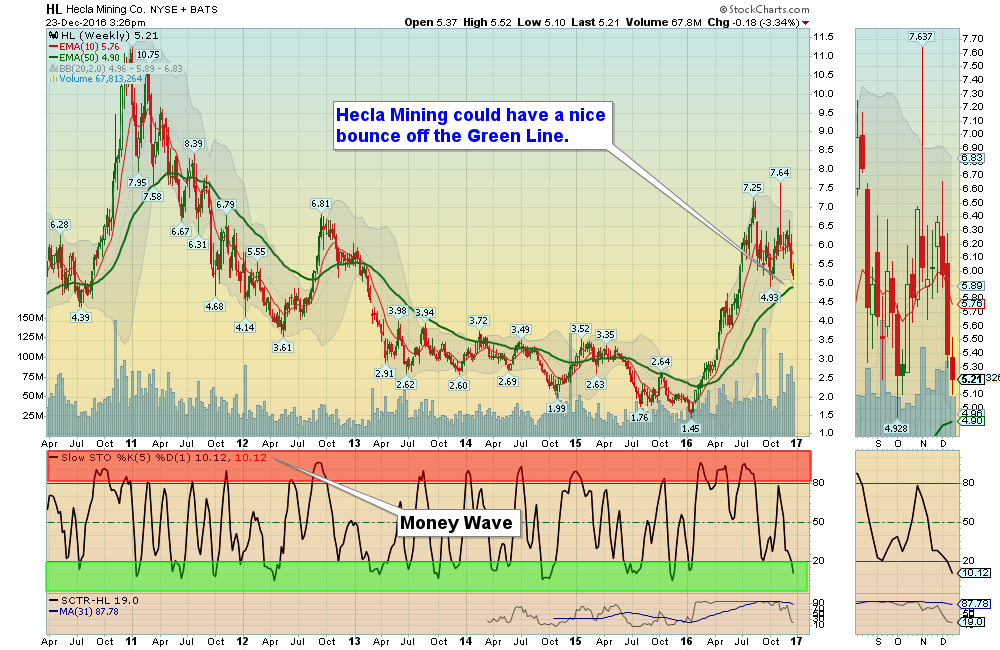
Task: Click the Low 5.10 value in header
Action: pyautogui.click(x=541, y=22)
